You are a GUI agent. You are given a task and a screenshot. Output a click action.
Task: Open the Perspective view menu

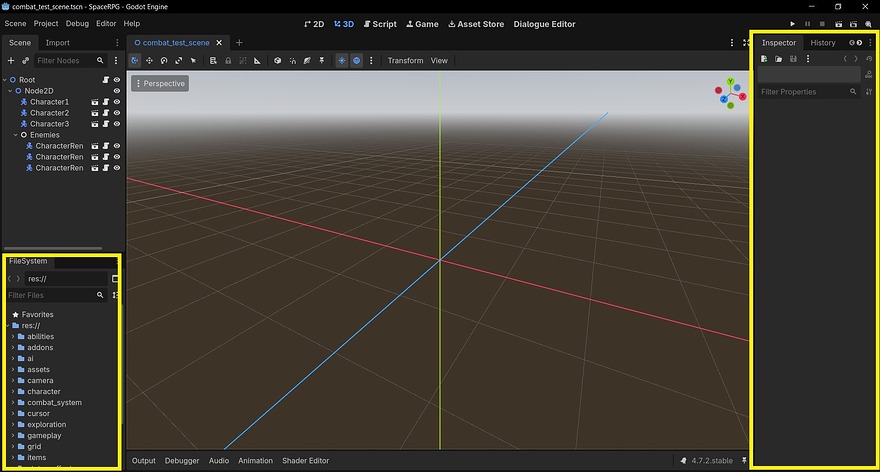160,84
